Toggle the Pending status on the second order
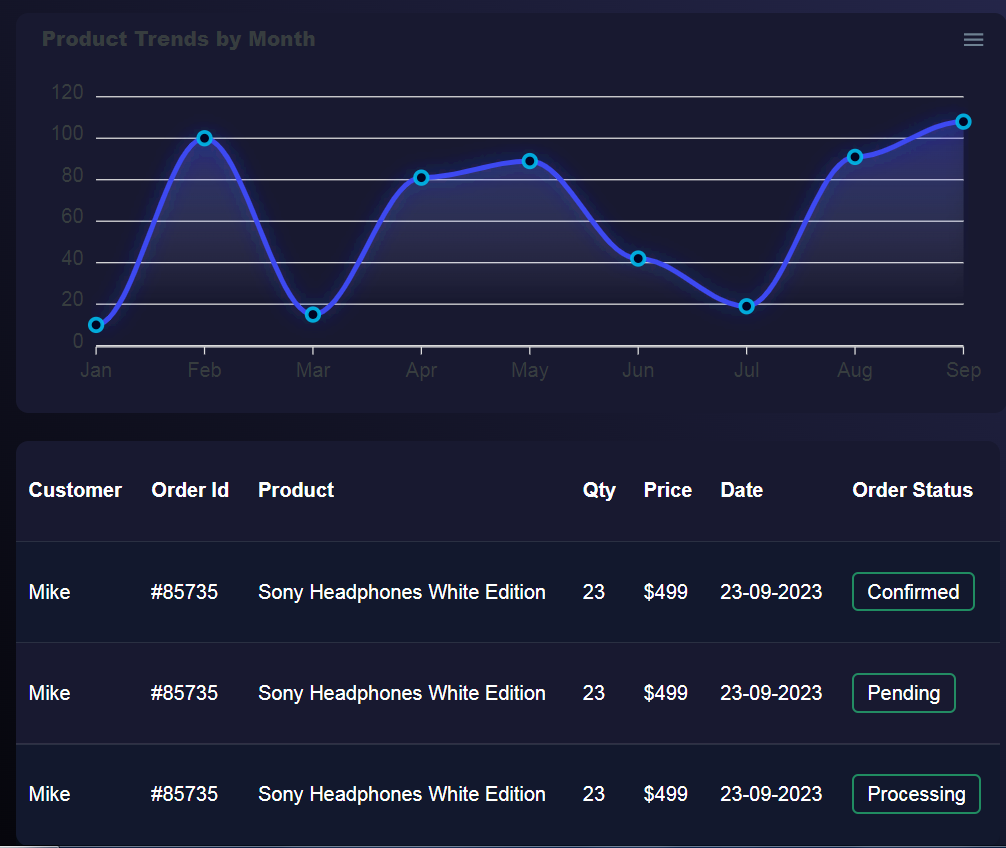Screen dimensions: 1006x848 pos(903,692)
